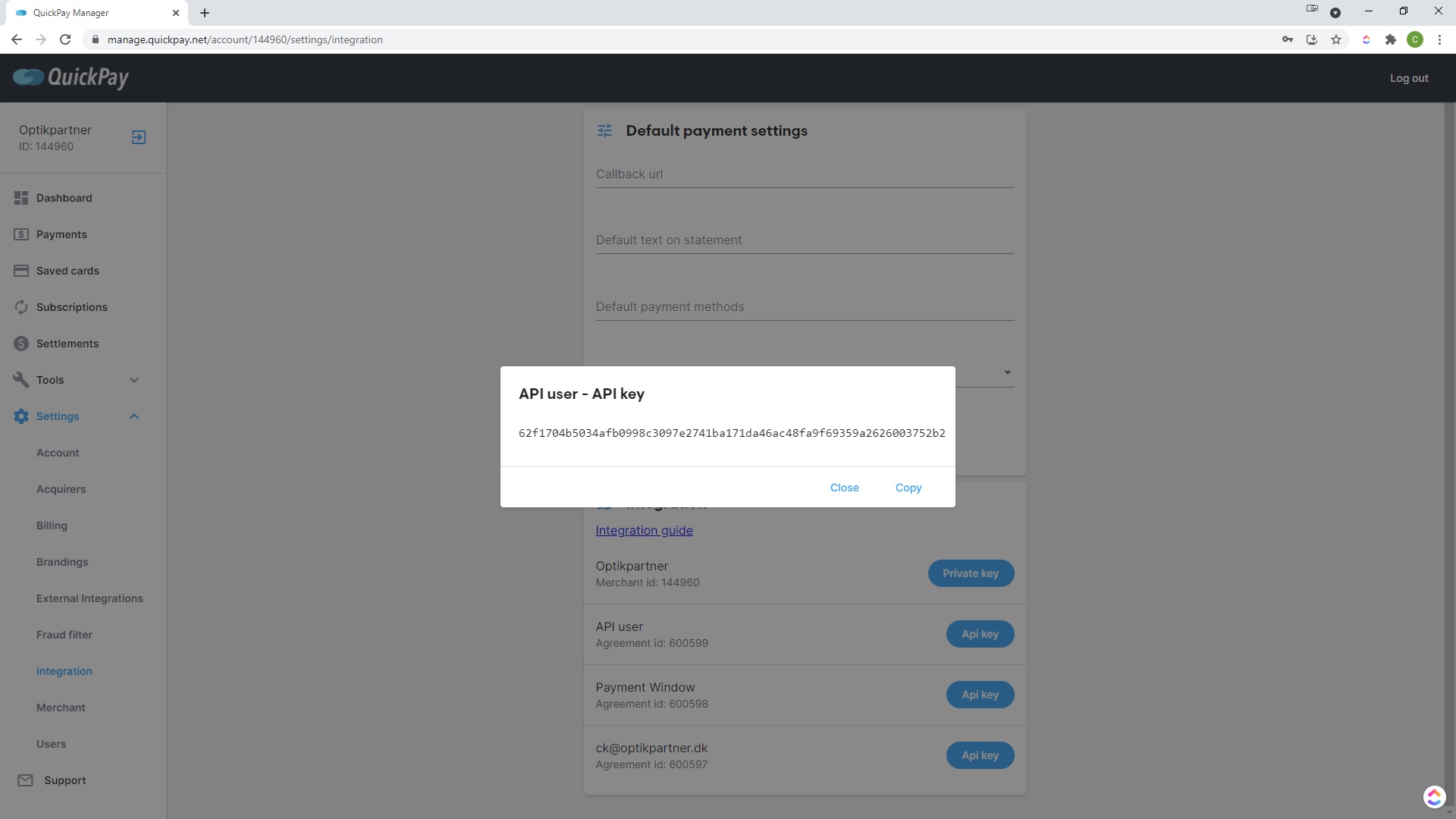
Task: Click the Support envelope icon
Action: [x=25, y=780]
